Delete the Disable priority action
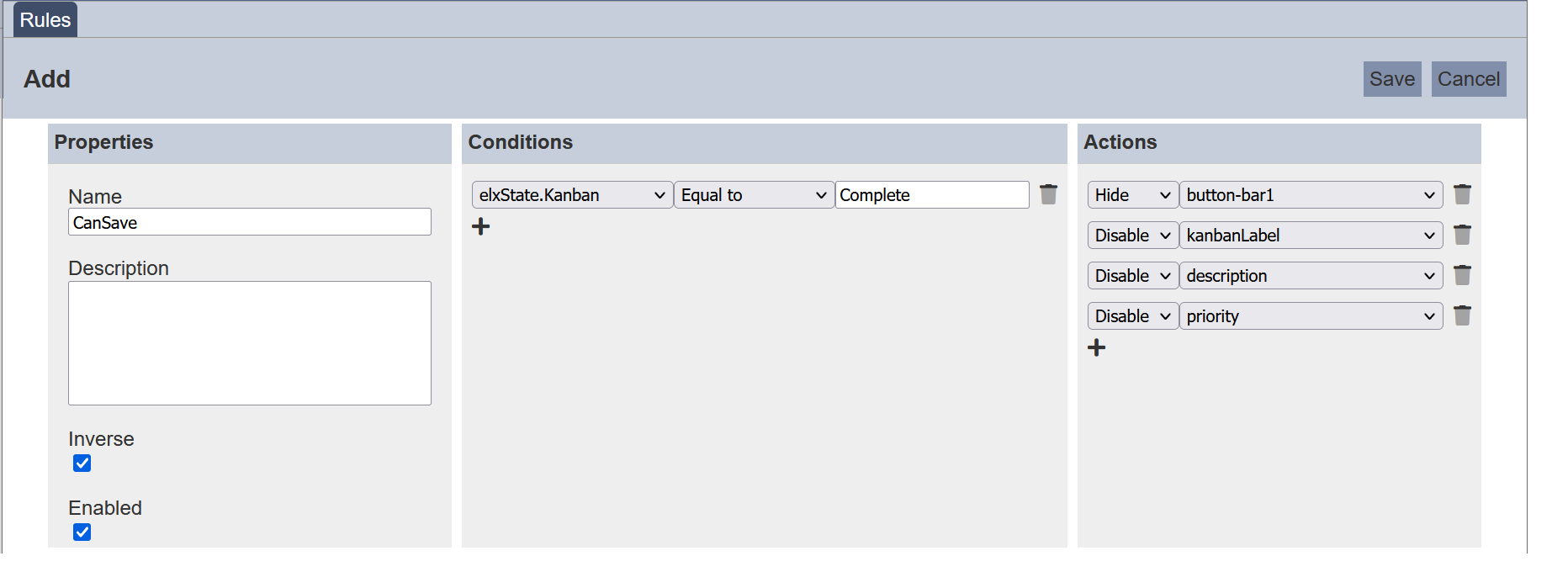This screenshot has width=1568, height=572. point(1462,315)
